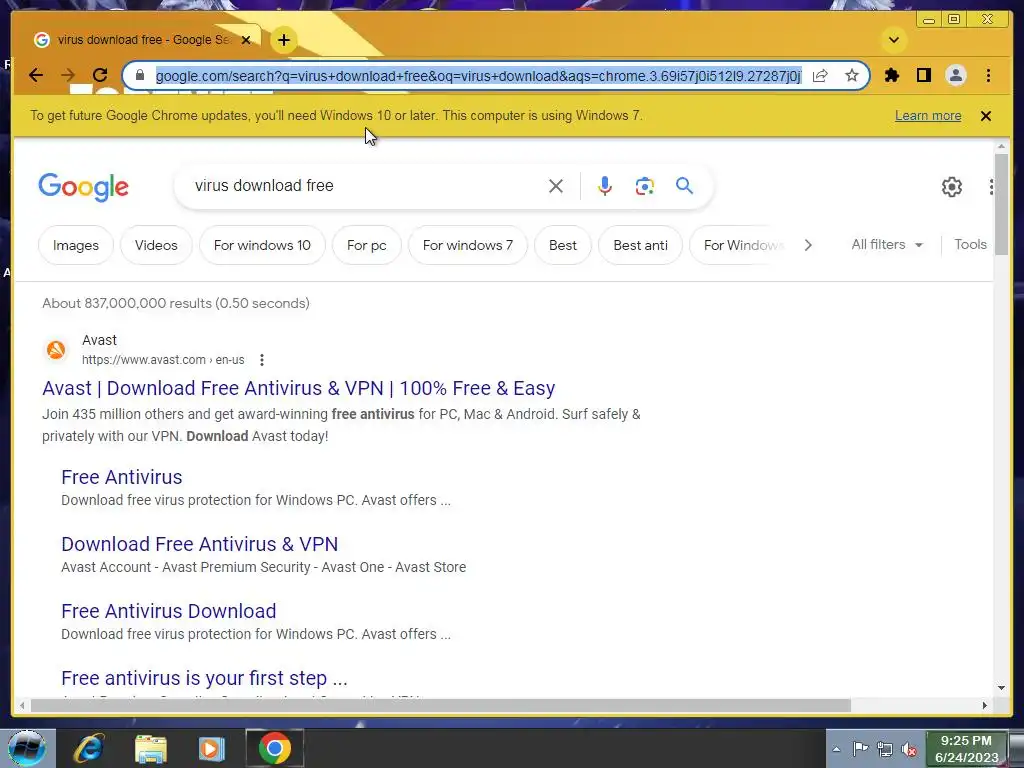Viewport: 1024px width, 768px height.
Task: Open the Extensions puzzle icon
Action: (891, 76)
